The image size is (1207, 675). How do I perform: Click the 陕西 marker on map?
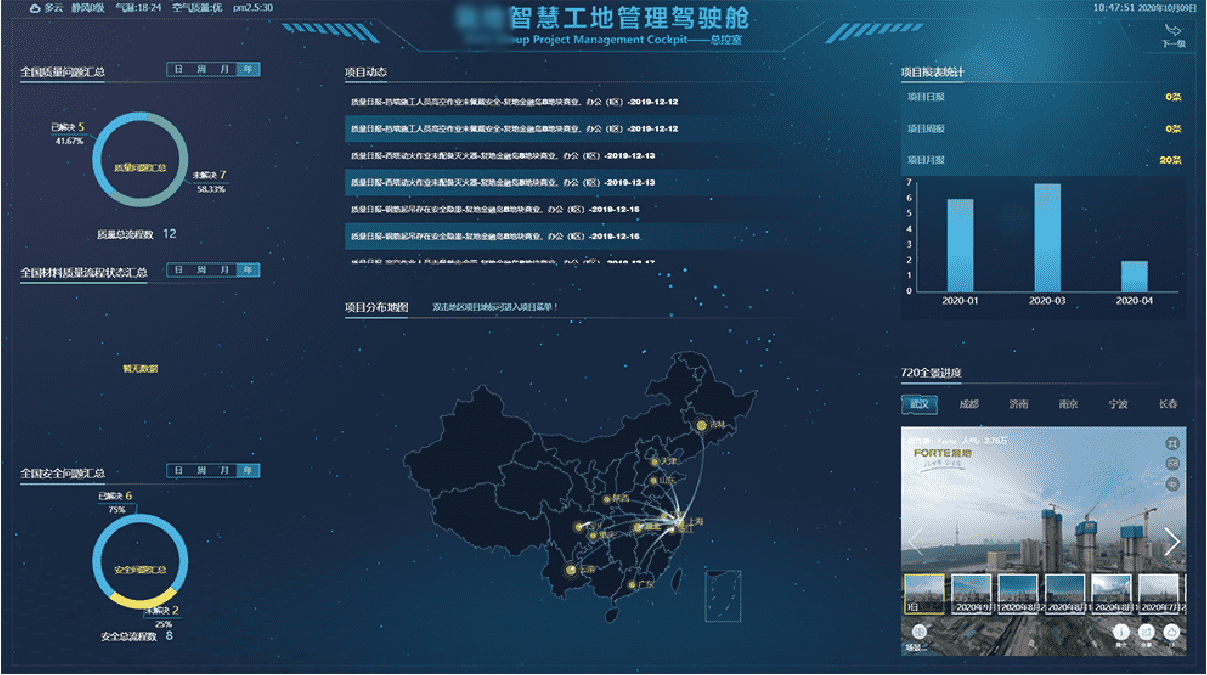[x=605, y=498]
